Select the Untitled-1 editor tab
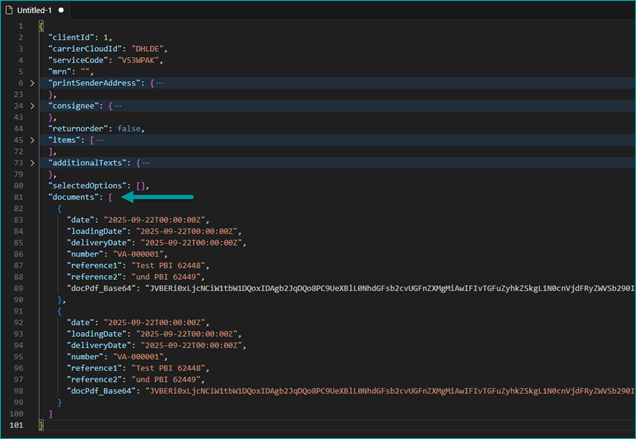636x439 pixels. click(35, 10)
